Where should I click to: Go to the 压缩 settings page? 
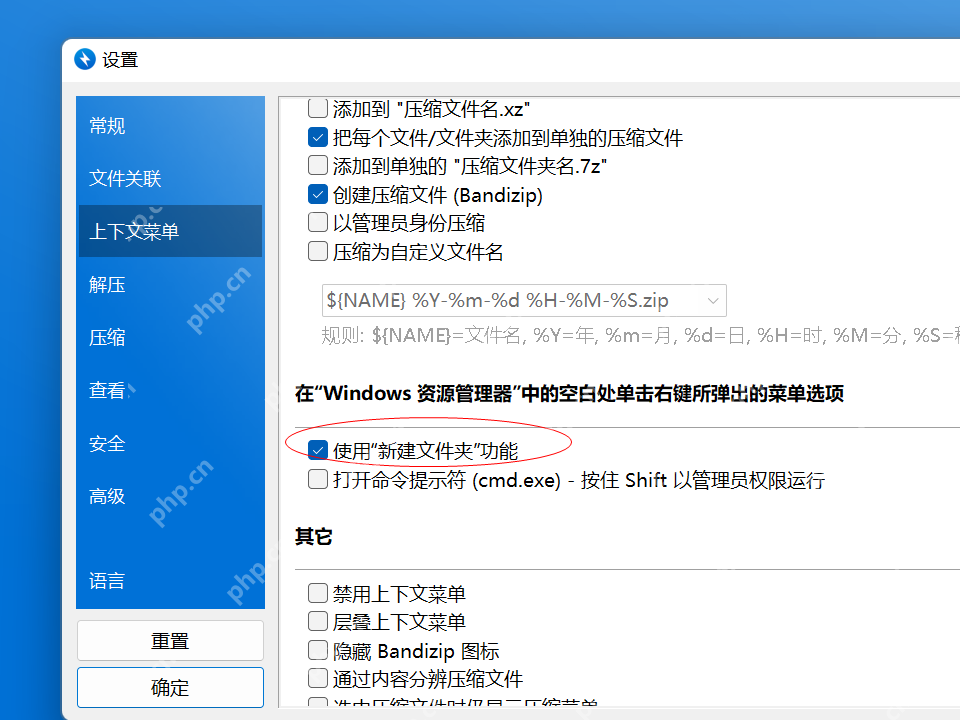tap(170, 337)
